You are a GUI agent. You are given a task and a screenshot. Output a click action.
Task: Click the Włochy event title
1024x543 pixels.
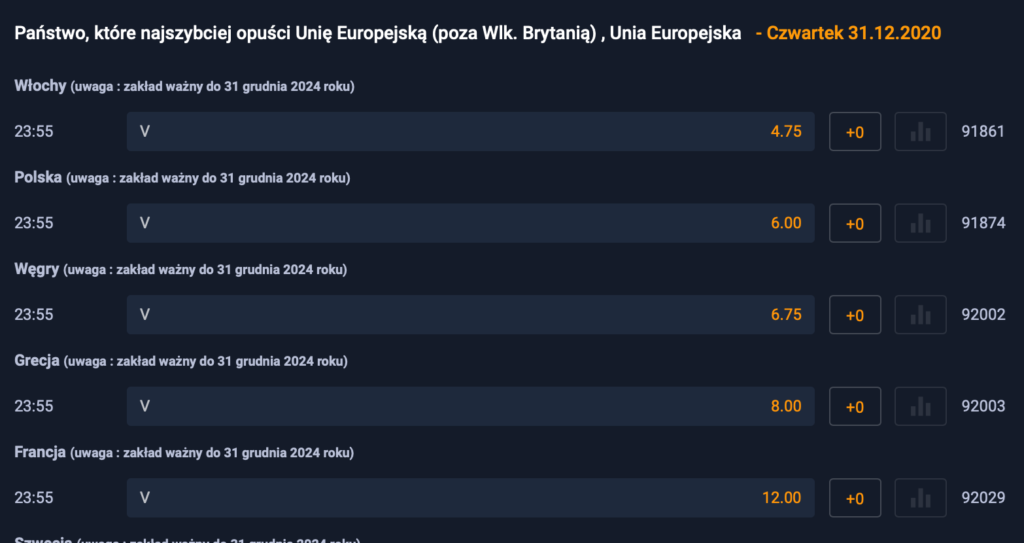coord(40,86)
